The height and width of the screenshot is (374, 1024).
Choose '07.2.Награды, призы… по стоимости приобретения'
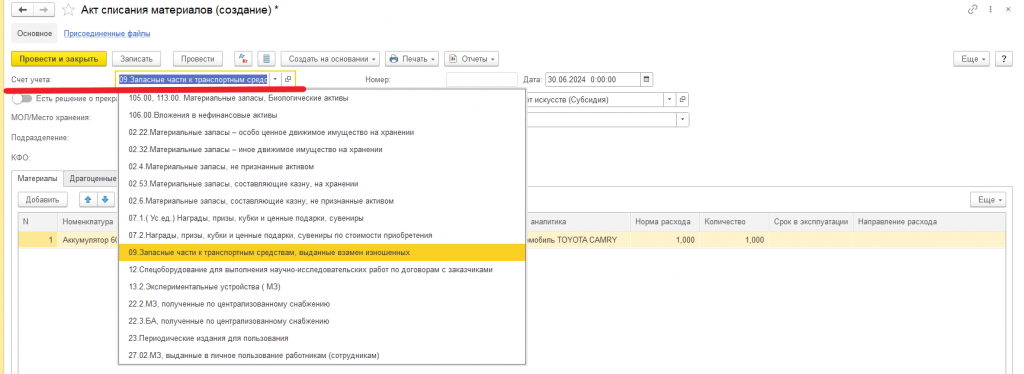pyautogui.click(x=322, y=235)
